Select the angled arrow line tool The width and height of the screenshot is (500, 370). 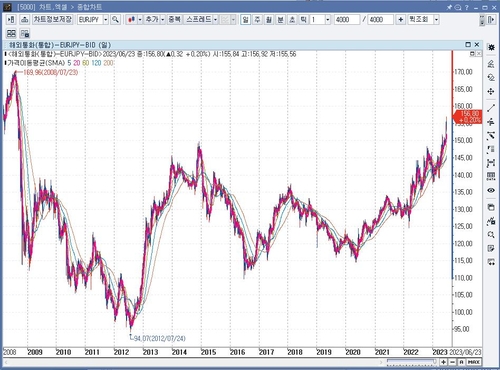pyautogui.click(x=491, y=136)
